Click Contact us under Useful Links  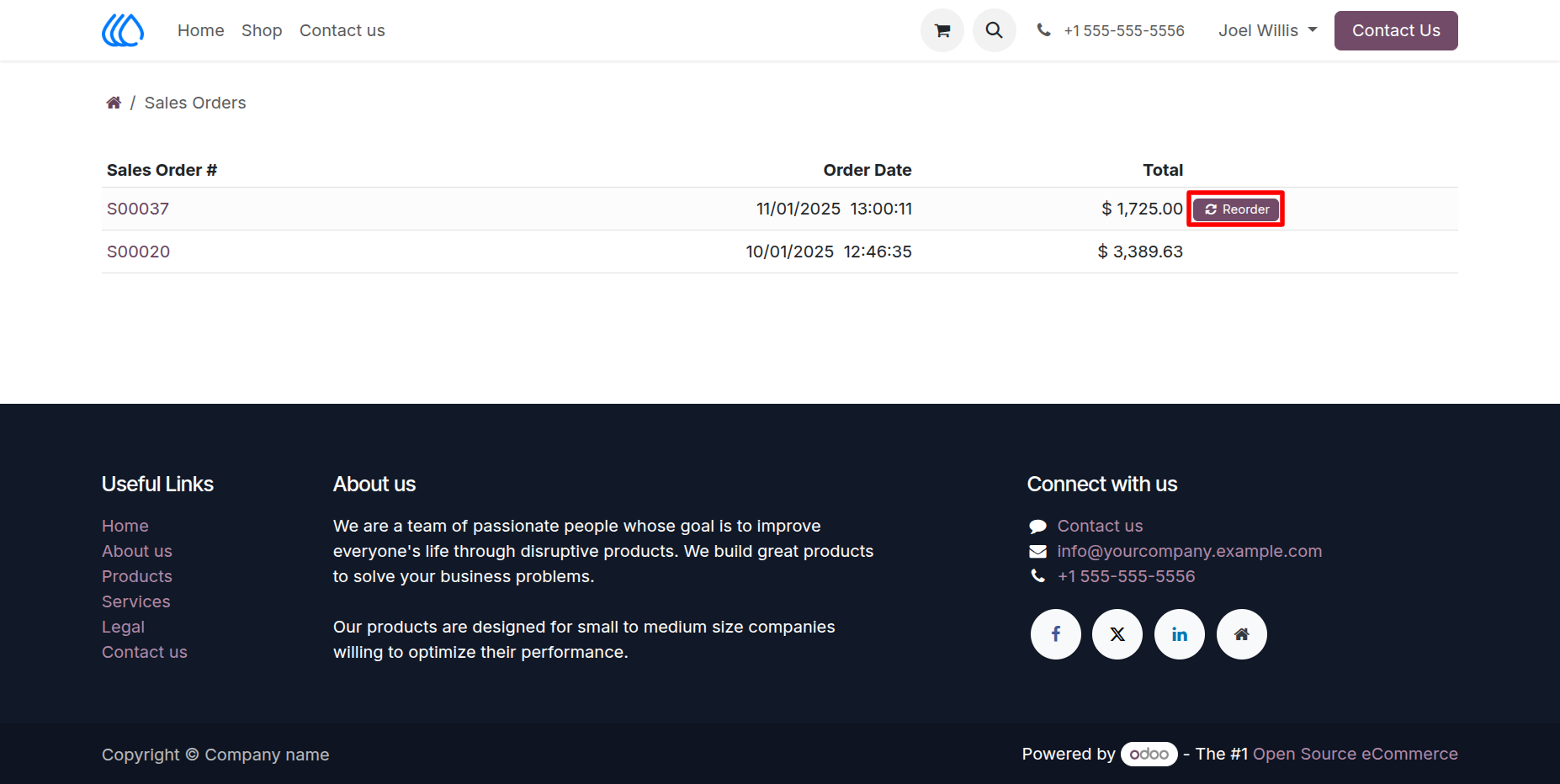click(x=145, y=652)
